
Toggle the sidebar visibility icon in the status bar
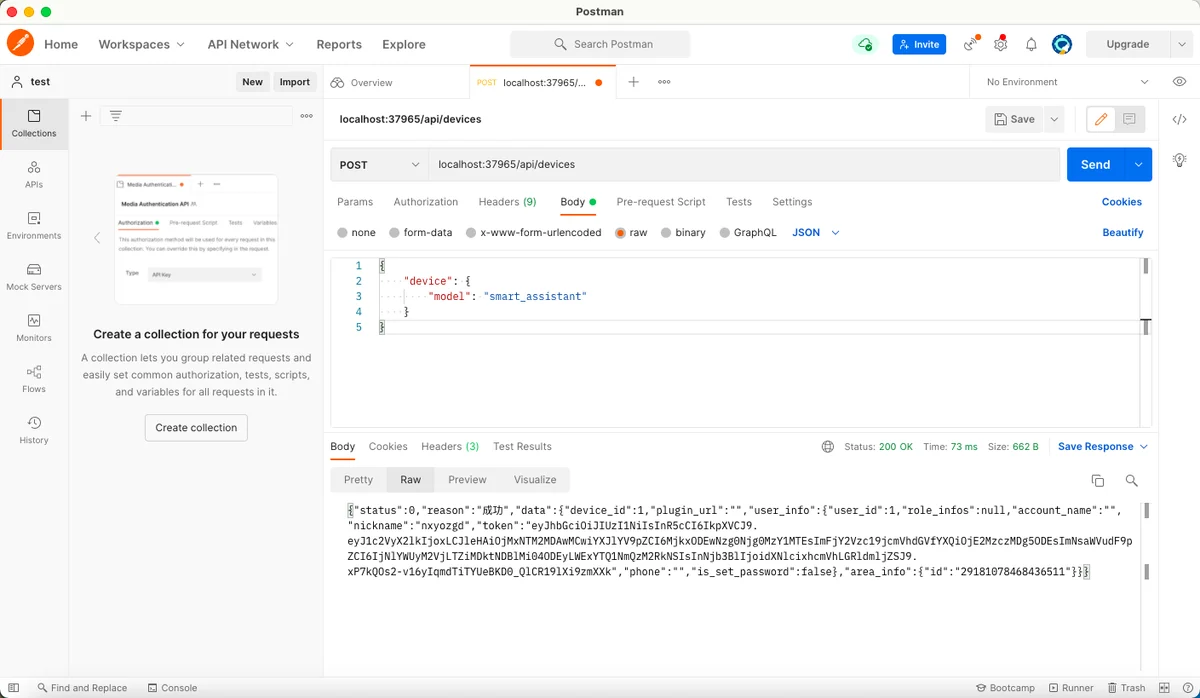(x=13, y=688)
